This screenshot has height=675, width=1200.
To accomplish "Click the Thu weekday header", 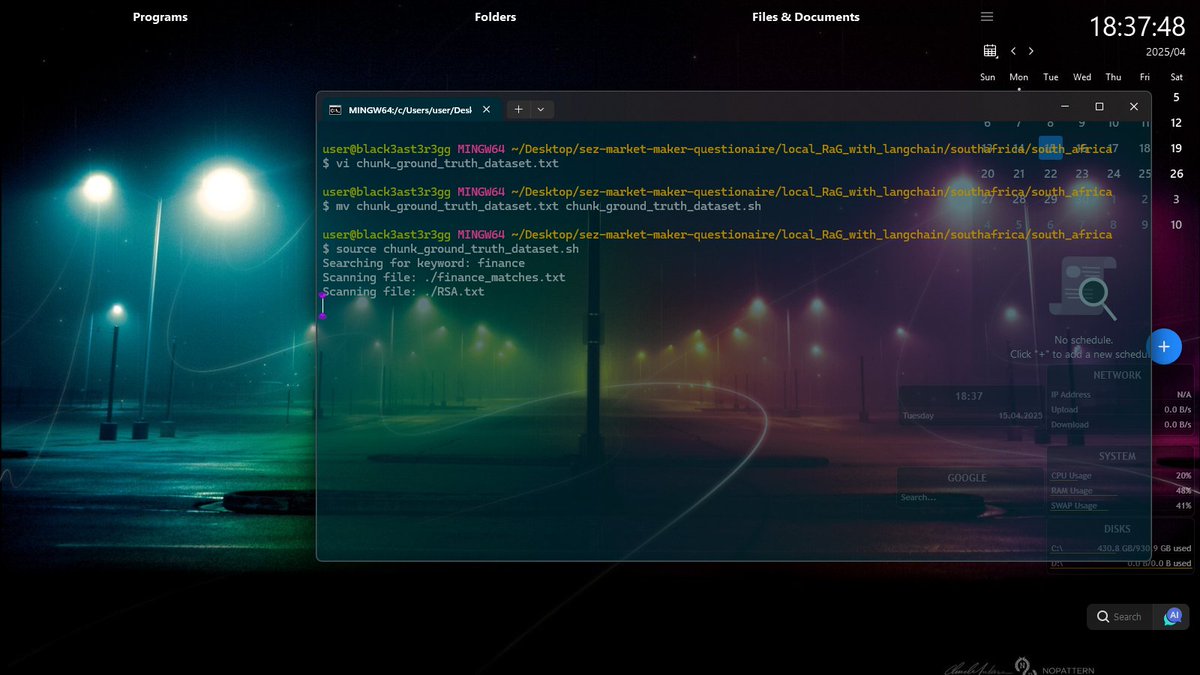I will pyautogui.click(x=1113, y=77).
